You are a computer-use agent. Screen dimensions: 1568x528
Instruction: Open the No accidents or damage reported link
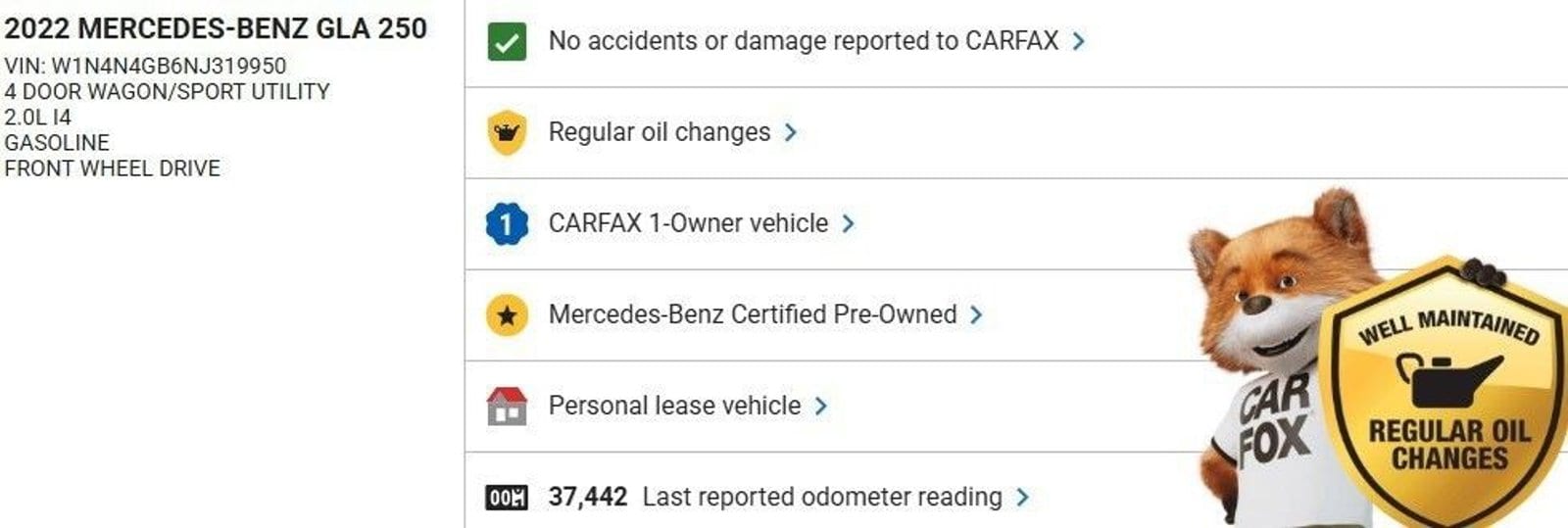coord(803,41)
